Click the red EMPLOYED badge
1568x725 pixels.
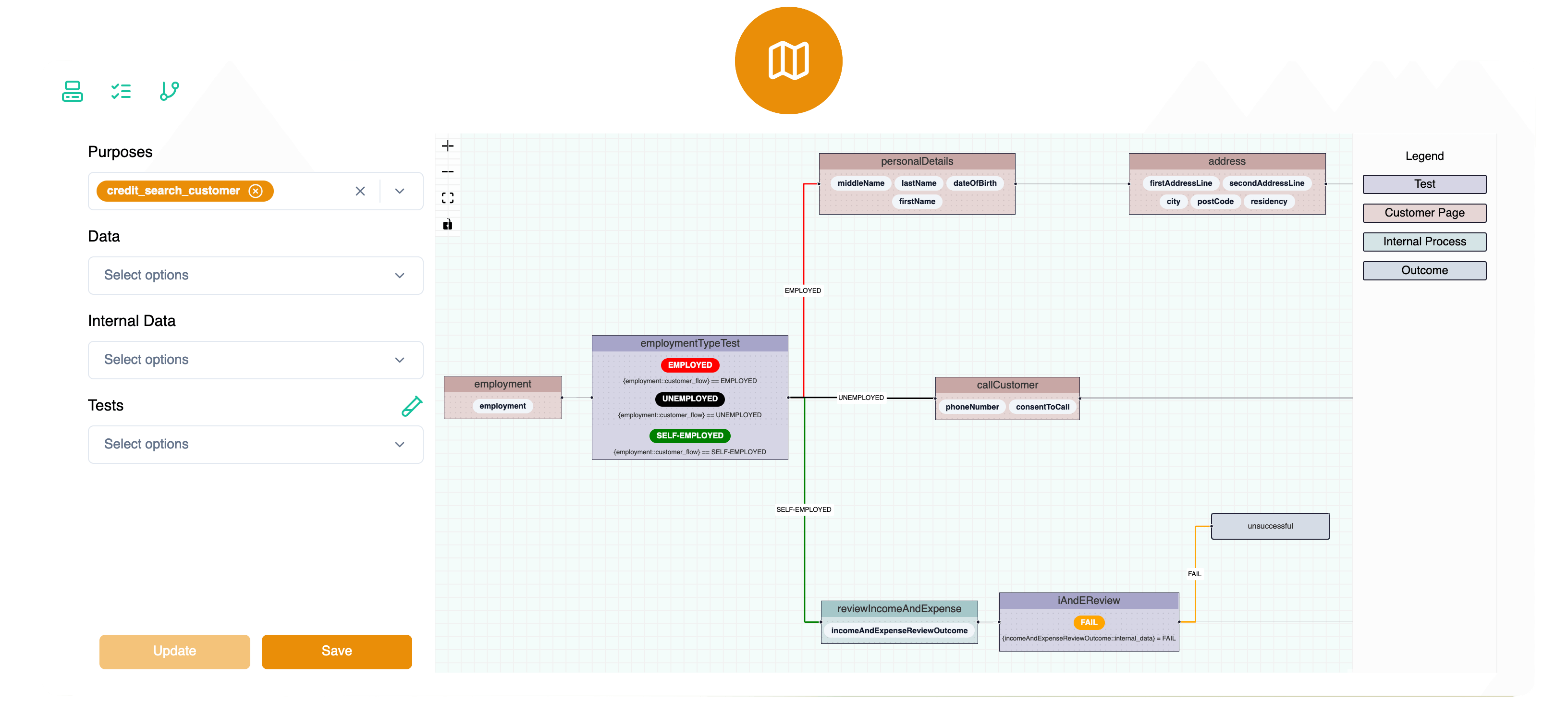pos(690,365)
